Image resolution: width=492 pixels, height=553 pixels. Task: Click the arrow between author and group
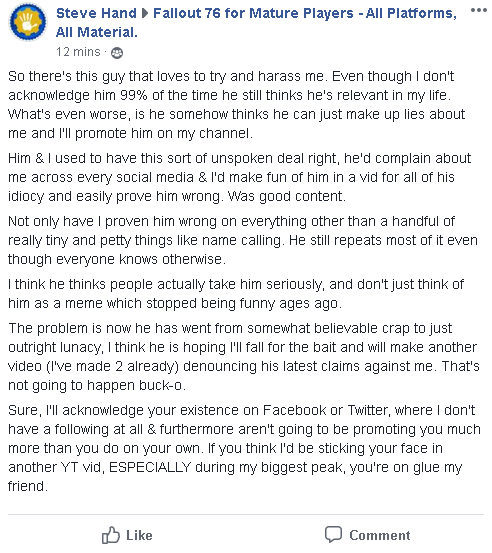pyautogui.click(x=145, y=14)
